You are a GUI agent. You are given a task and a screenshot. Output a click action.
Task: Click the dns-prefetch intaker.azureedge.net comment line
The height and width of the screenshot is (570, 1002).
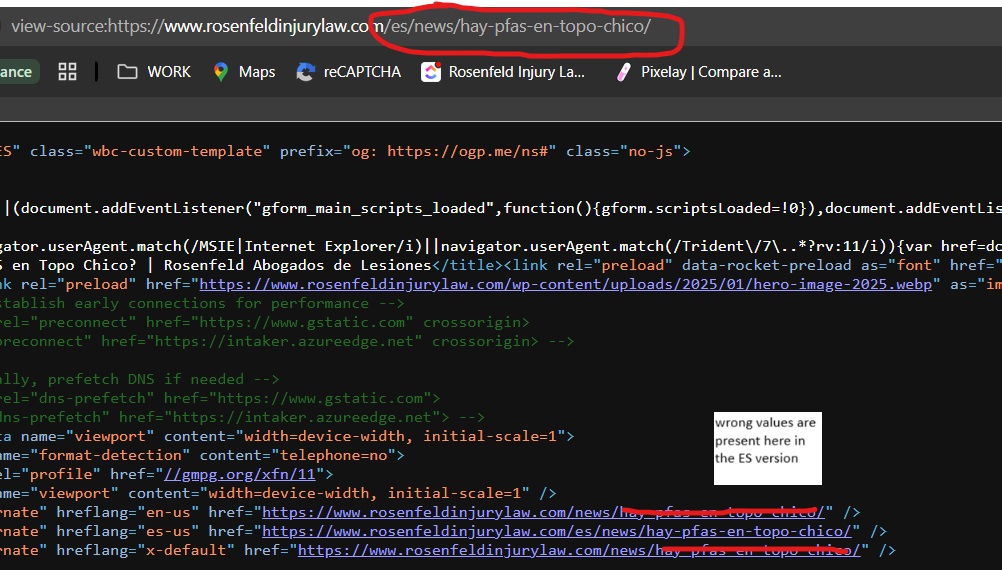click(x=243, y=417)
